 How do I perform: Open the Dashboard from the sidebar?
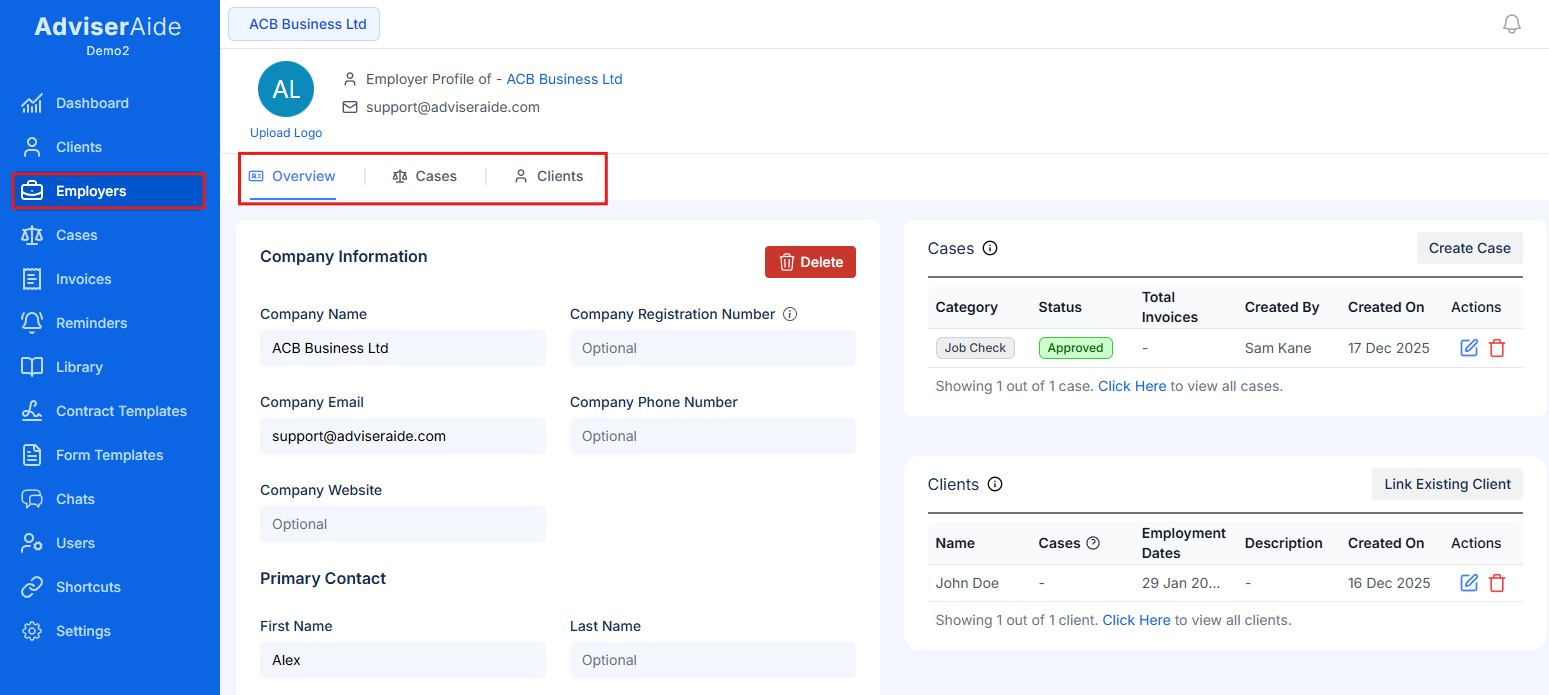pyautogui.click(x=92, y=103)
